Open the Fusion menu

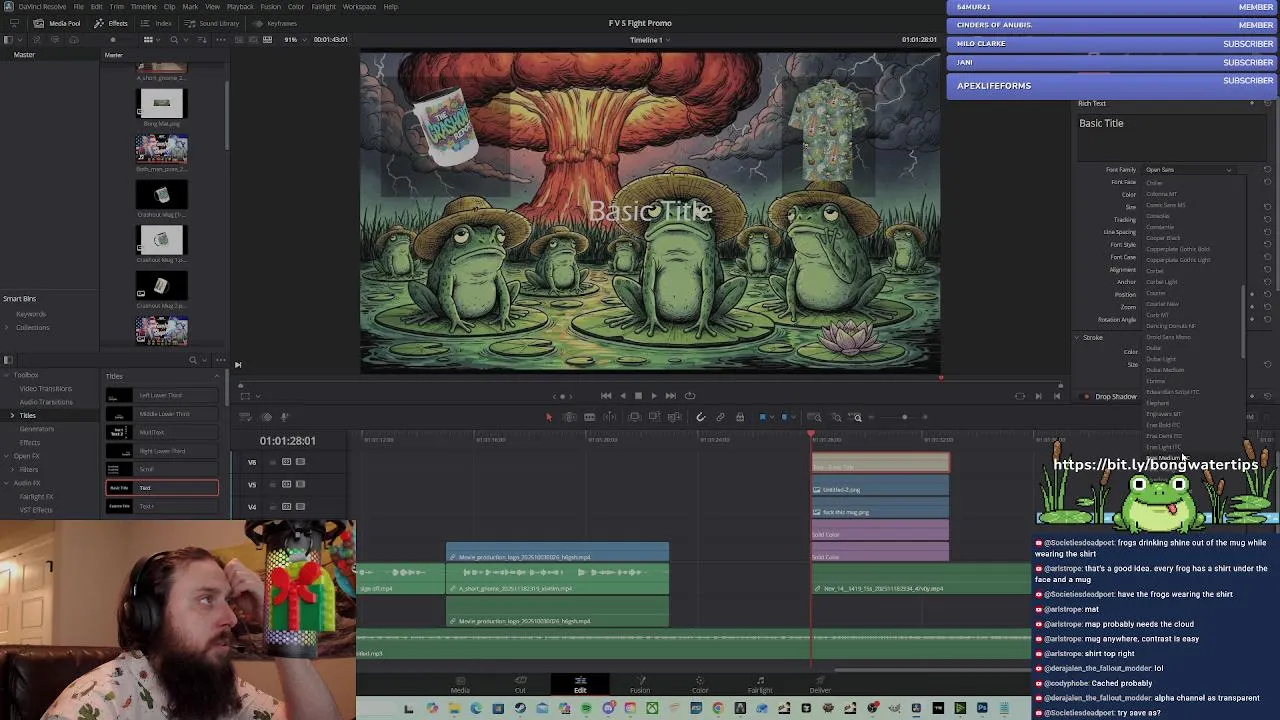coord(270,7)
